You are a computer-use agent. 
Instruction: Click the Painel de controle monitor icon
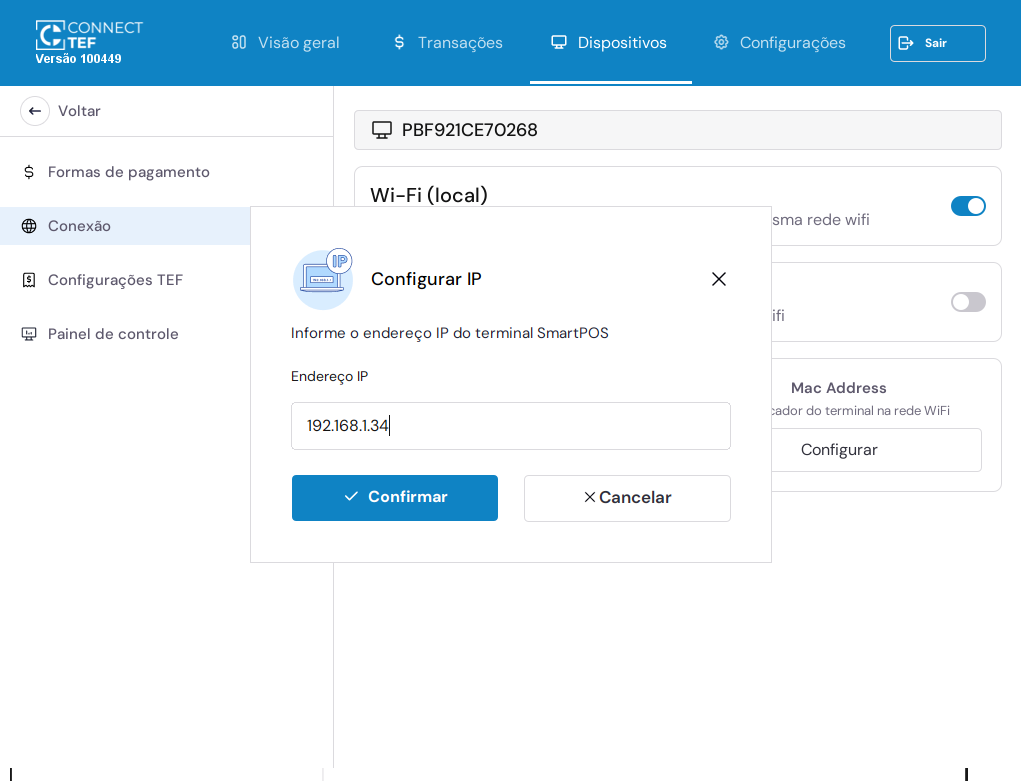(29, 334)
